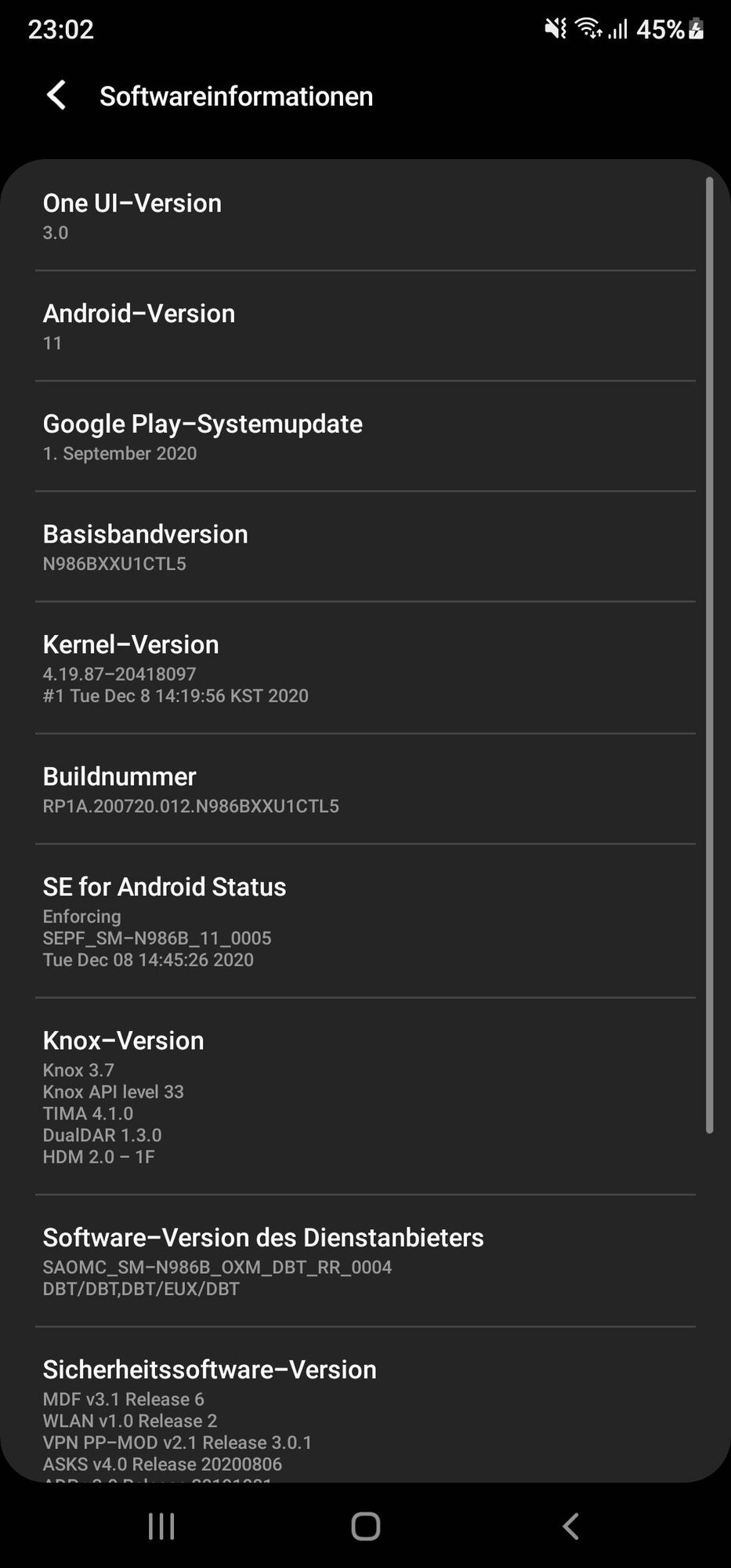Open Google Play-Systemupdate entry
731x1568 pixels.
coord(365,437)
